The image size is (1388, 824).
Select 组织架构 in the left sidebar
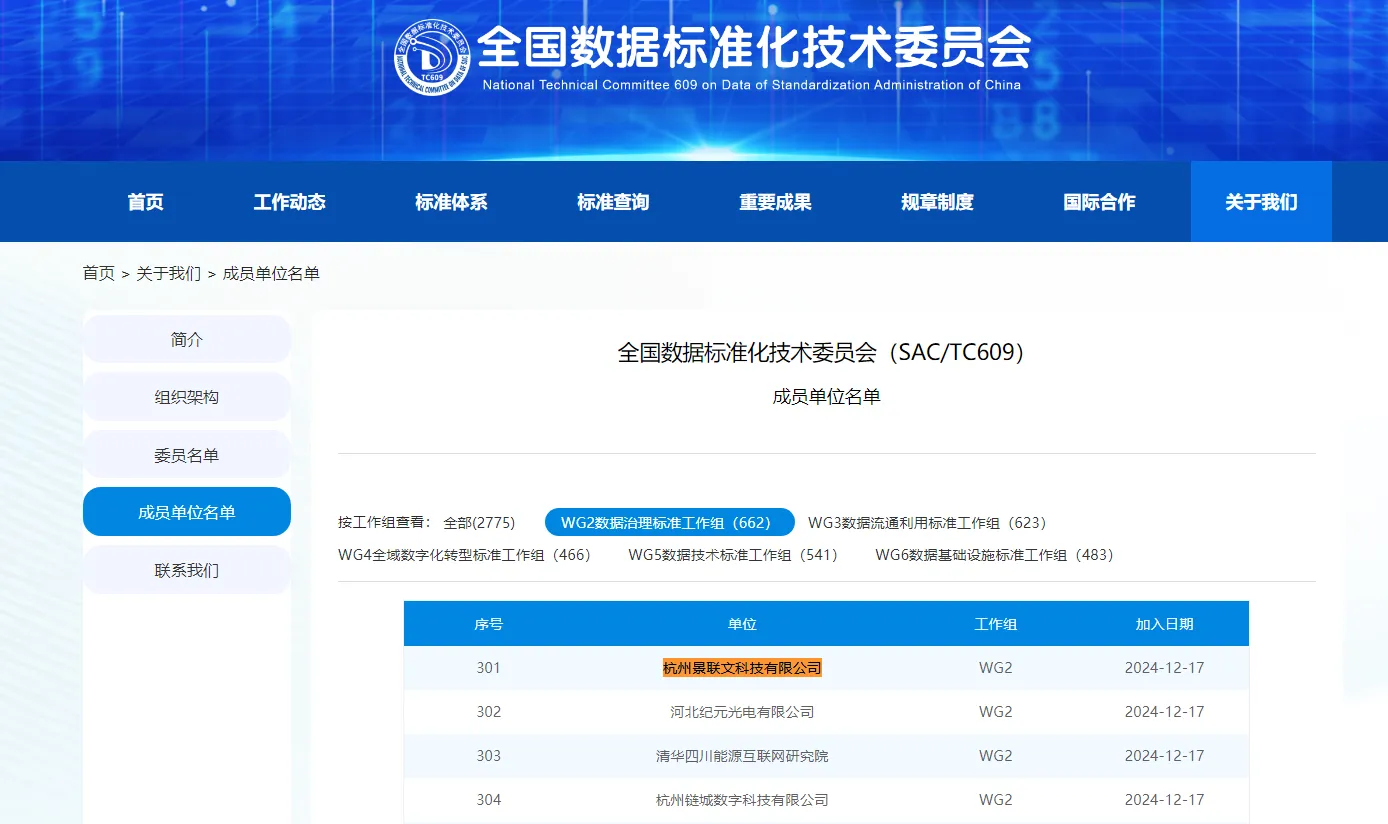[x=187, y=397]
